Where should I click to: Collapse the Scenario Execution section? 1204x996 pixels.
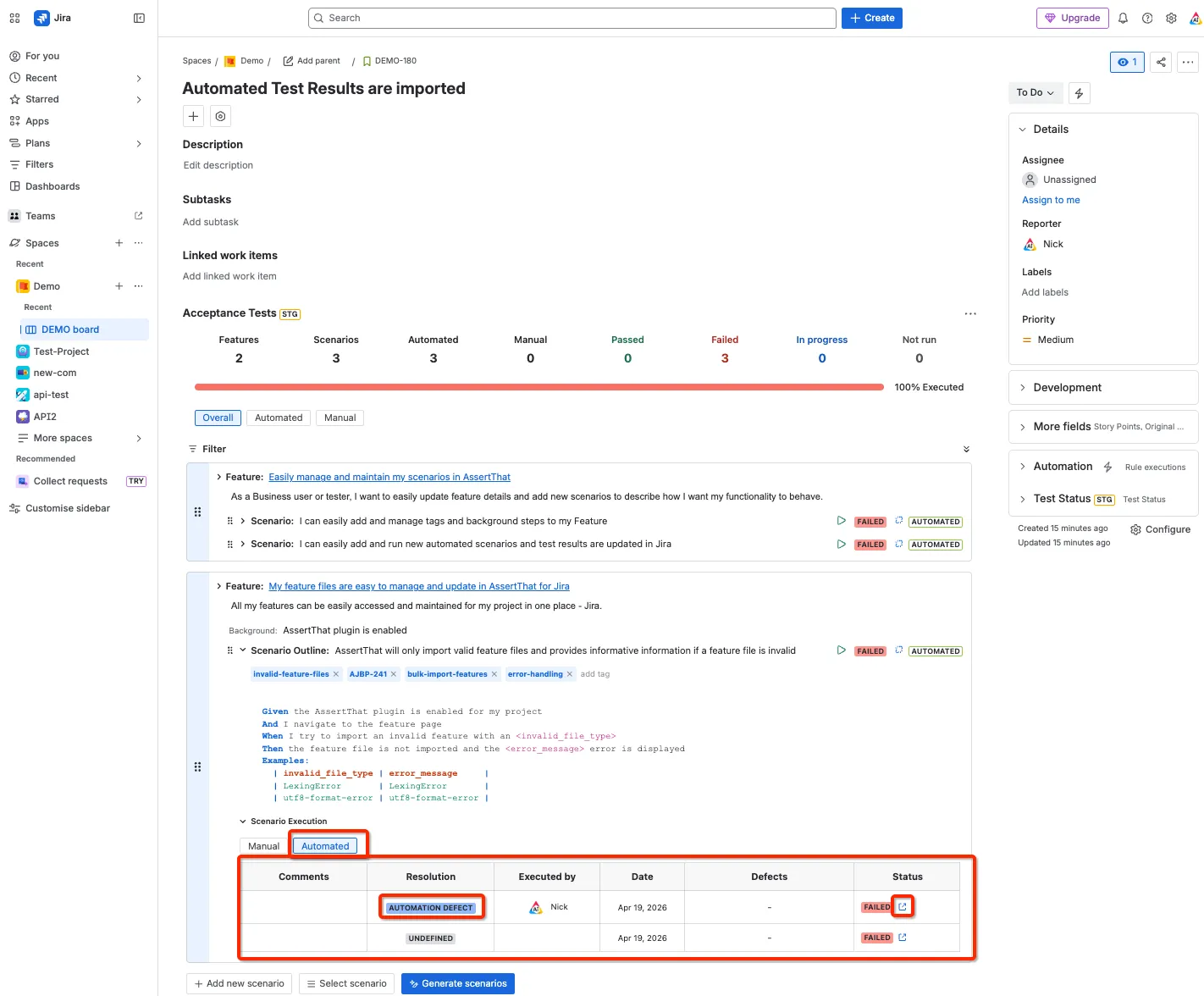tap(243, 822)
